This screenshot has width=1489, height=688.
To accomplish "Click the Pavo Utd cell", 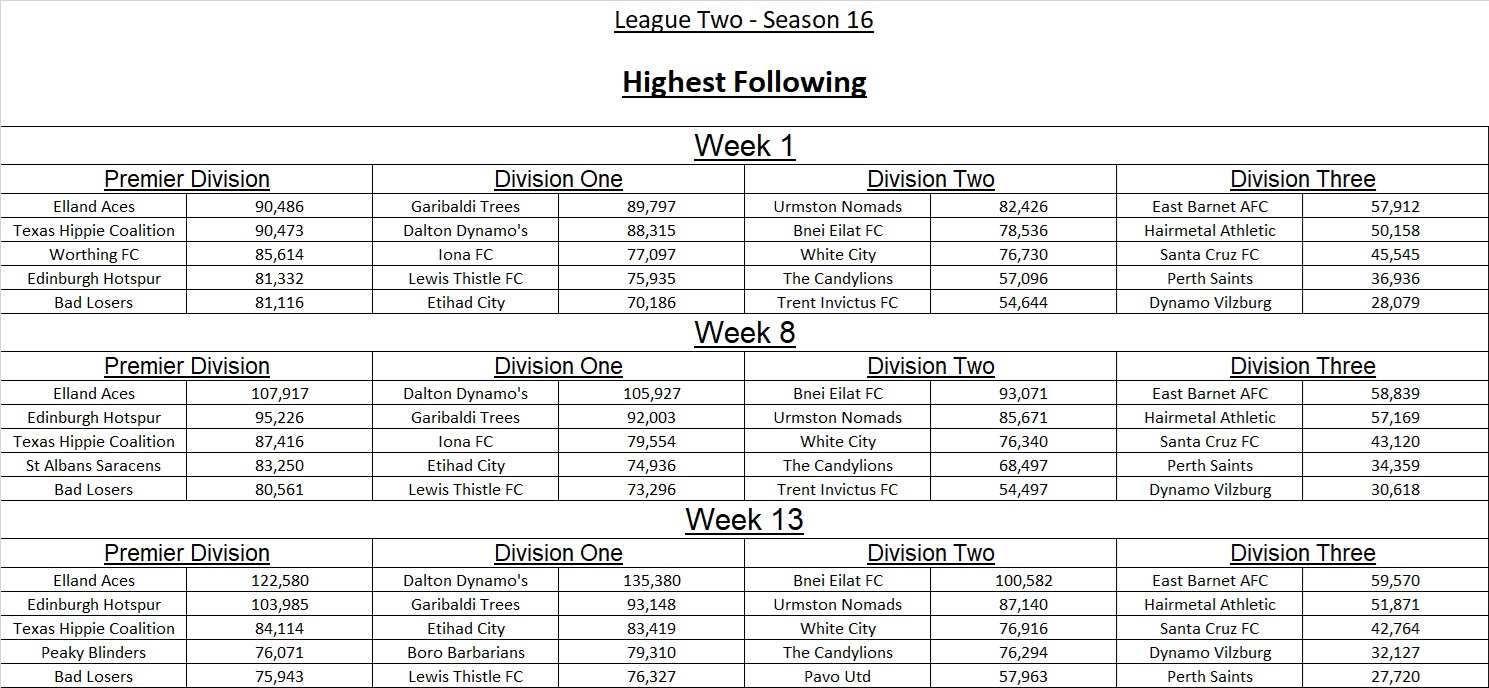I will pyautogui.click(x=838, y=677).
